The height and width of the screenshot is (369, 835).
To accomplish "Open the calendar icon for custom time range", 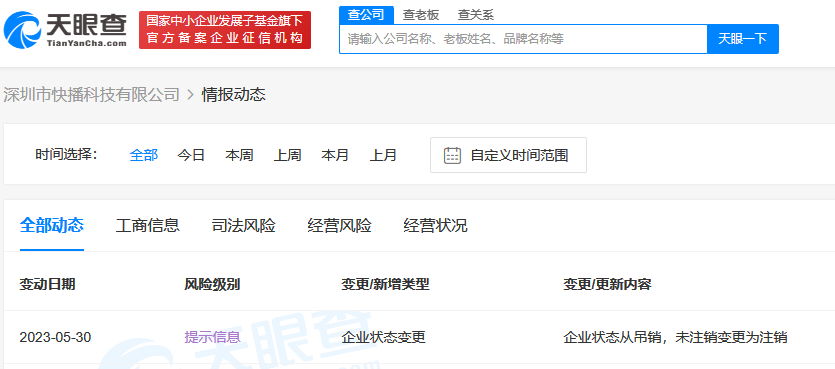I will coord(452,155).
